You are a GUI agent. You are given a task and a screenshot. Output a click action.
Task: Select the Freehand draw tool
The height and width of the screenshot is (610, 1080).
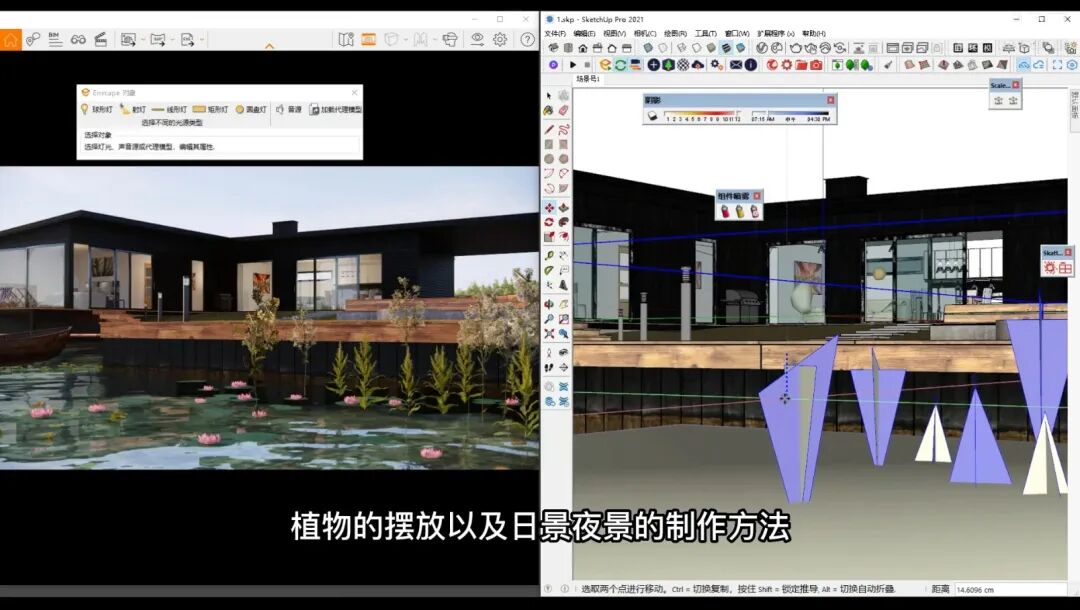[x=563, y=129]
